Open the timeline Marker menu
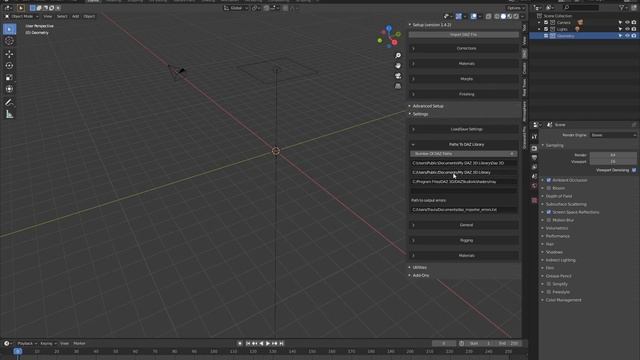Viewport: 640px width, 360px height. (x=79, y=344)
